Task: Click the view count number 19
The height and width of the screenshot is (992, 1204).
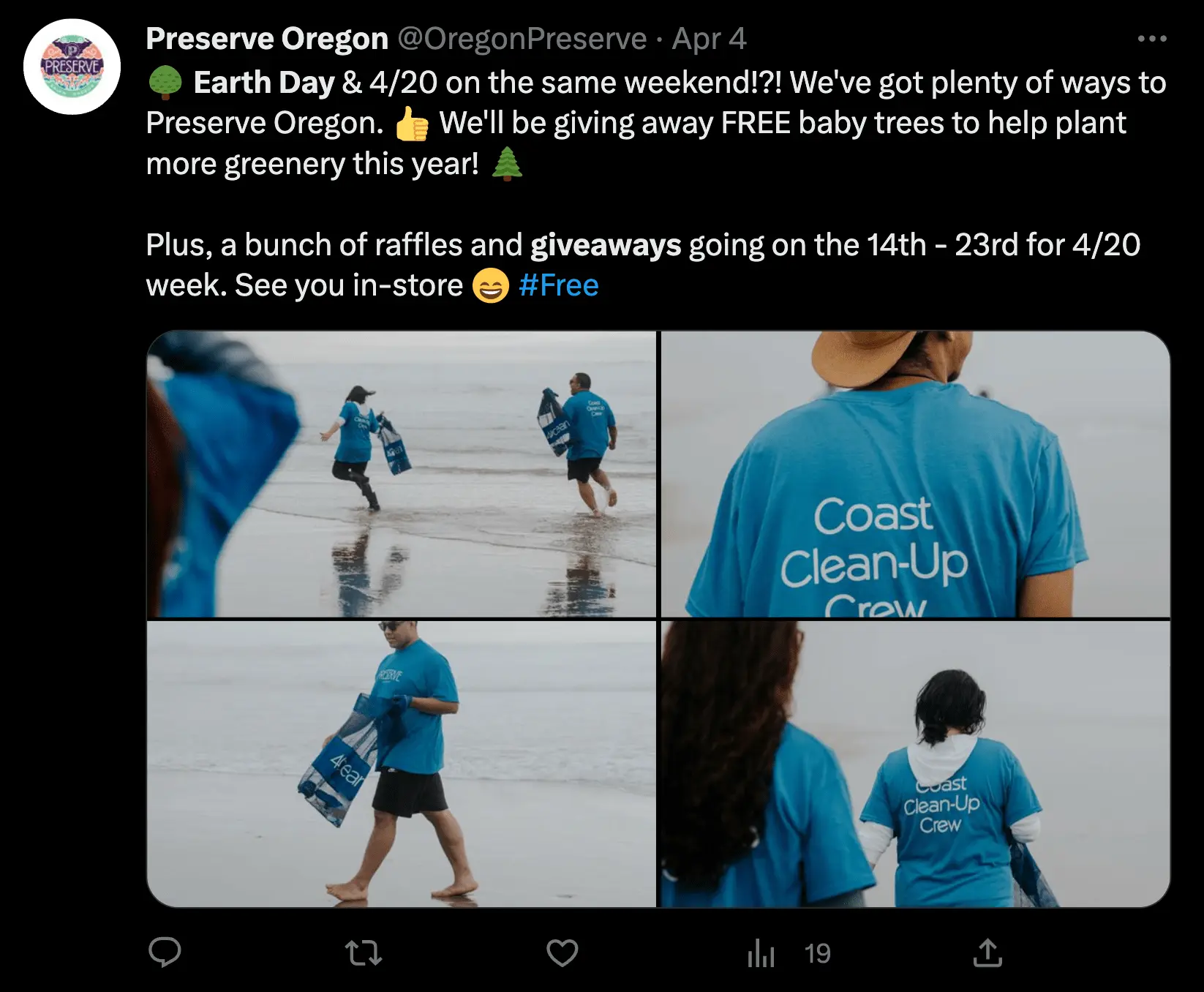Action: click(817, 953)
